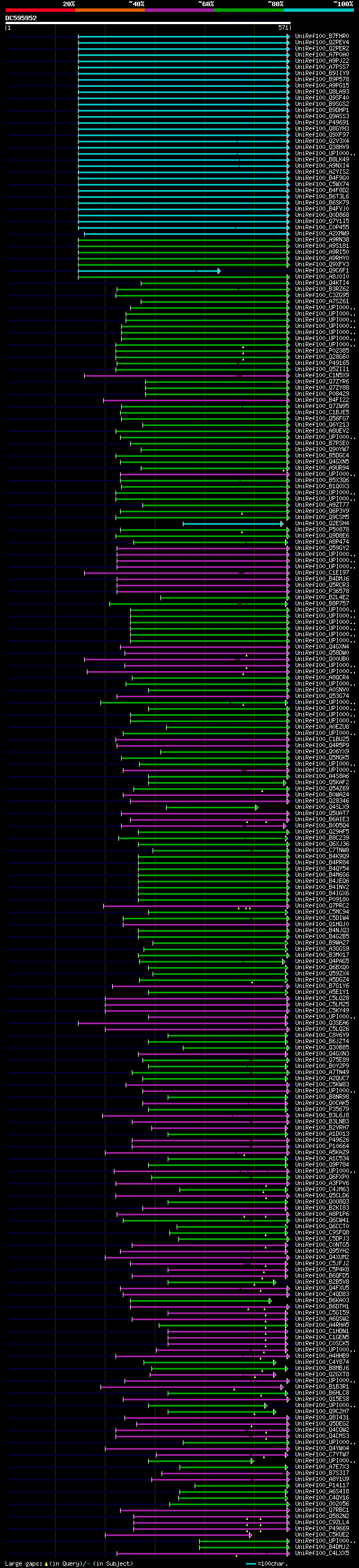This screenshot has height=1568, width=359.
Task: Select the UniRef100_A8J0I0 label
Action: (x=323, y=277)
